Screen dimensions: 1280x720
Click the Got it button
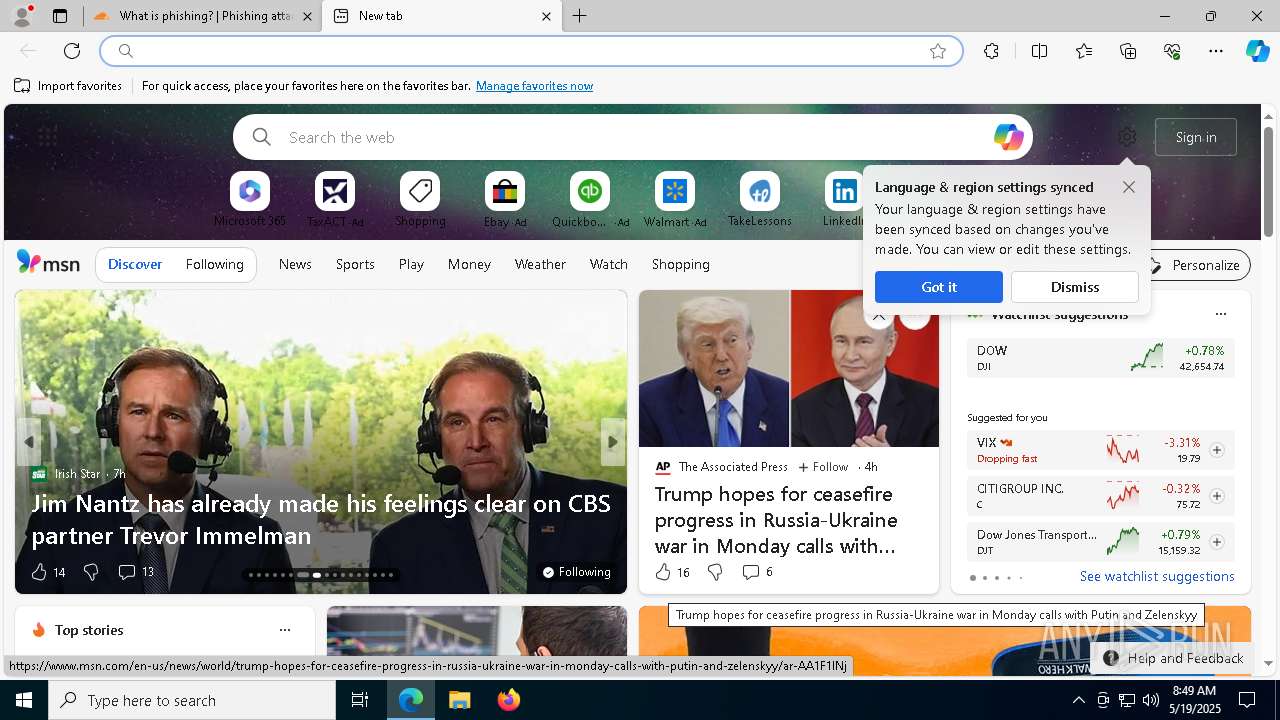click(939, 287)
